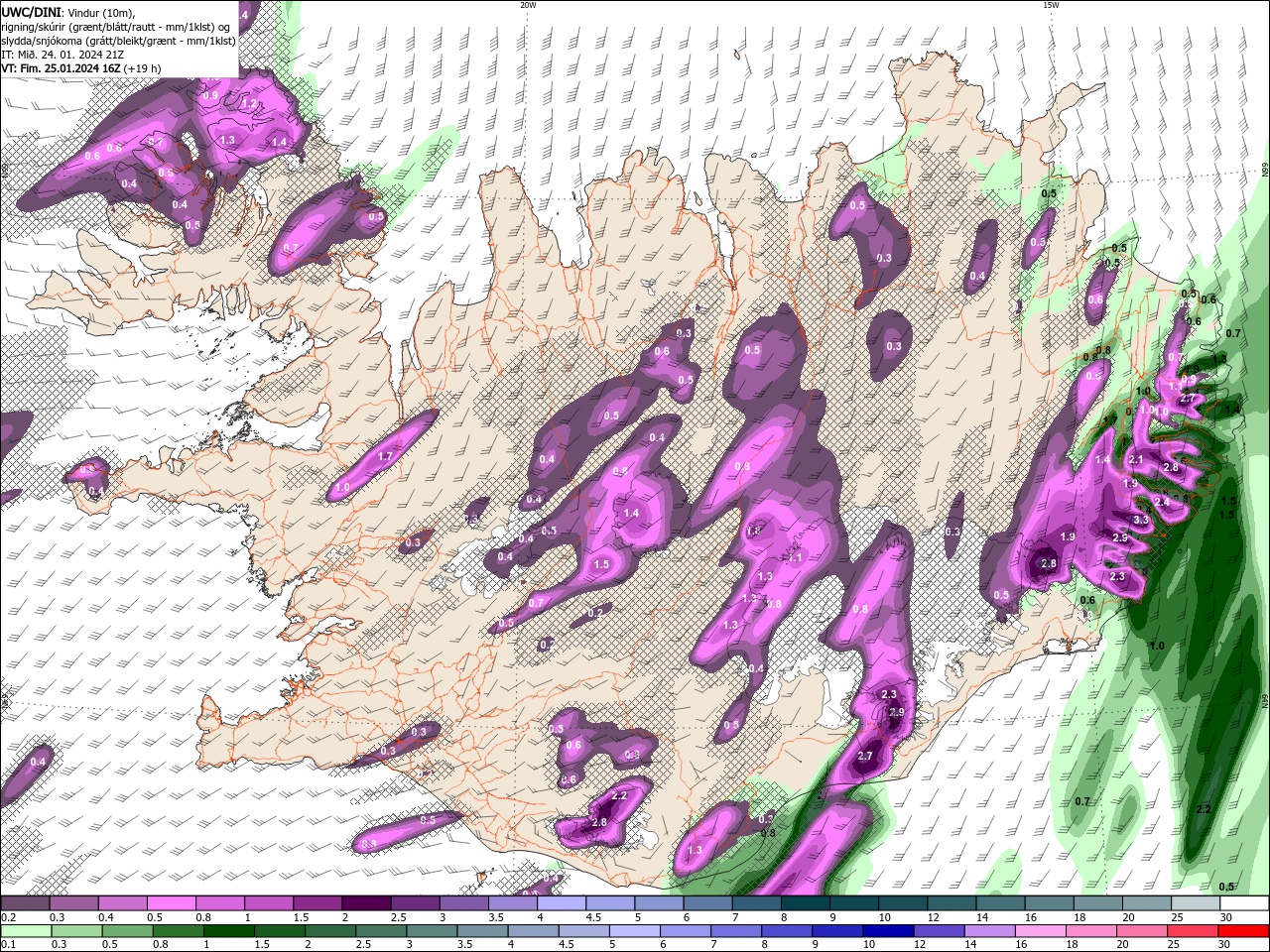This screenshot has height=952, width=1270.
Task: Click the '0.1' label on the rain scale
Action: pyautogui.click(x=8, y=945)
